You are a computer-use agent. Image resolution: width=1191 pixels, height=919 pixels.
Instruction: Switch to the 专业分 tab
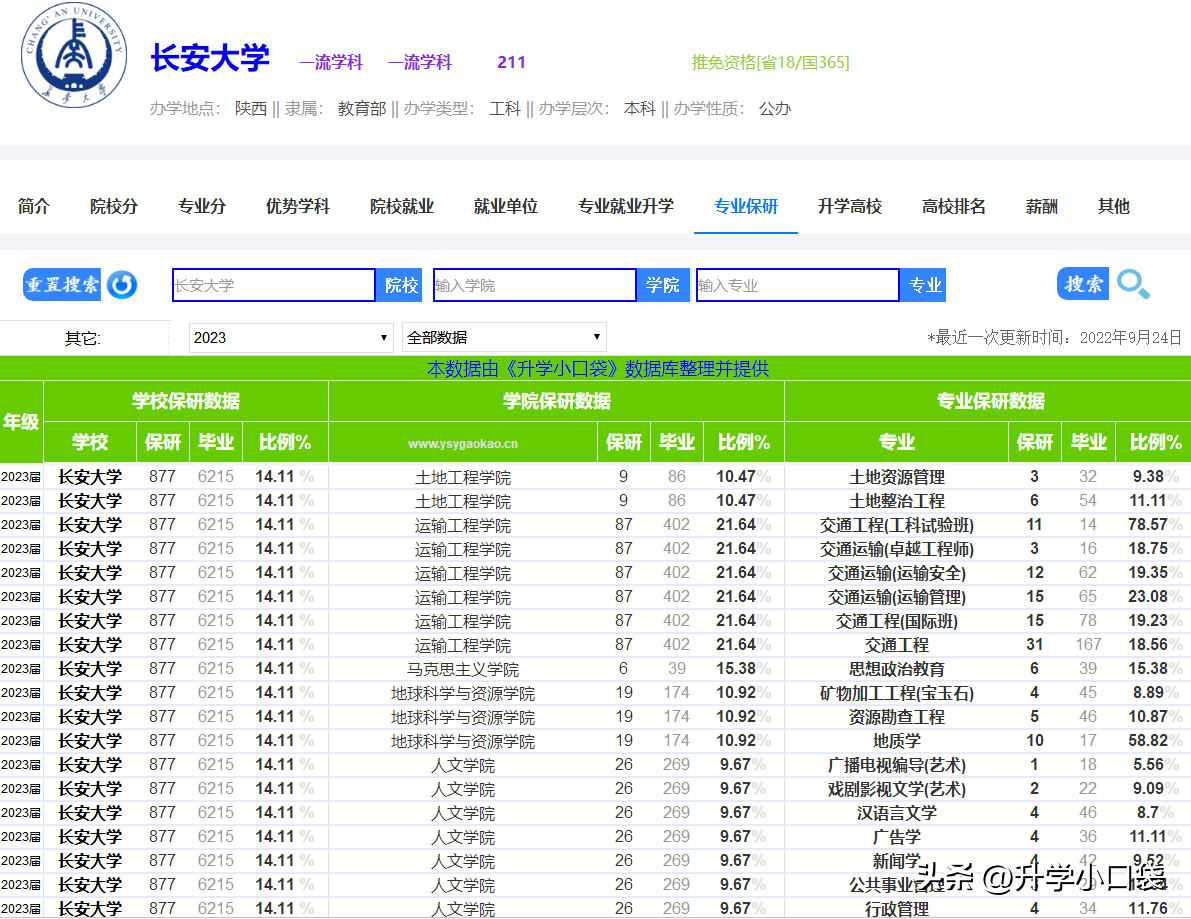201,206
